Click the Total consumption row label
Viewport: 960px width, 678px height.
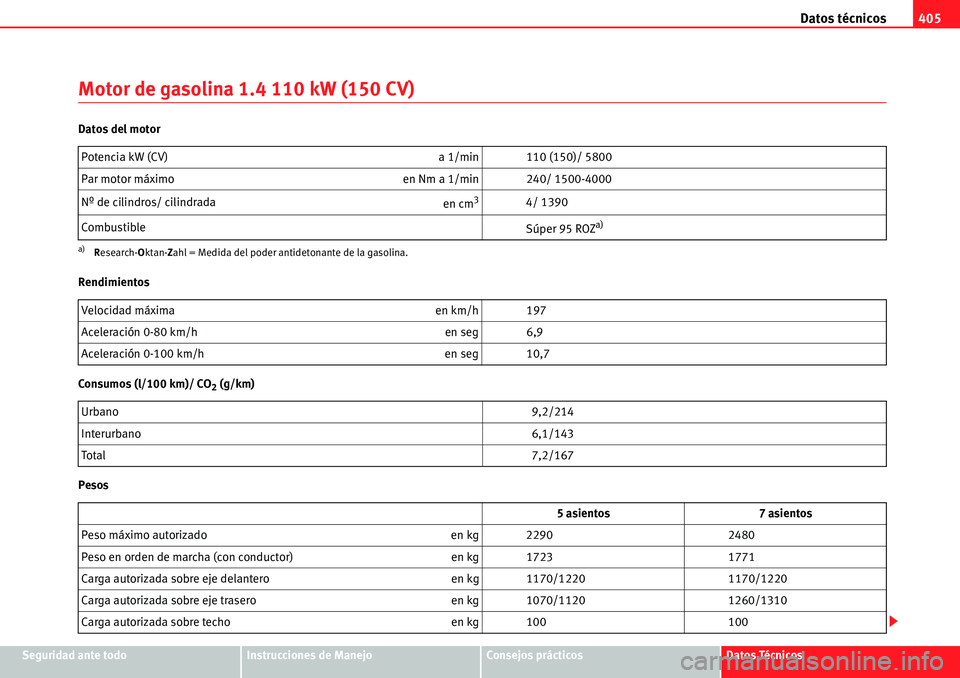point(93,456)
